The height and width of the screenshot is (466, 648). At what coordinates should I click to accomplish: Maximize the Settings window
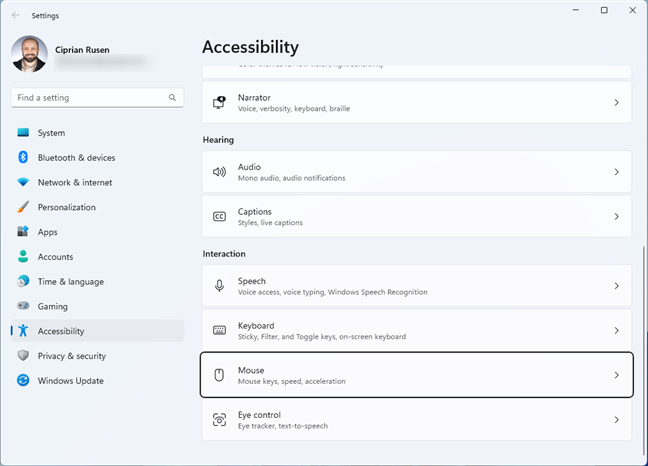604,10
